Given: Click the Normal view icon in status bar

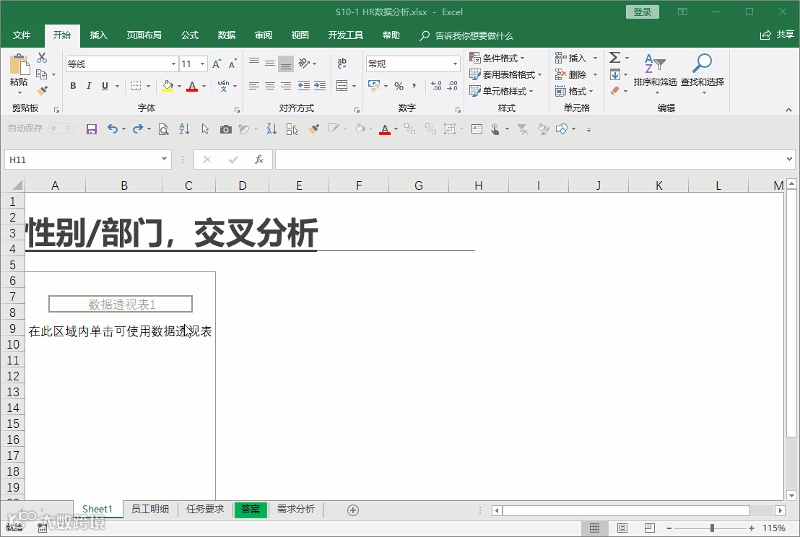Looking at the screenshot, I should pyautogui.click(x=594, y=528).
